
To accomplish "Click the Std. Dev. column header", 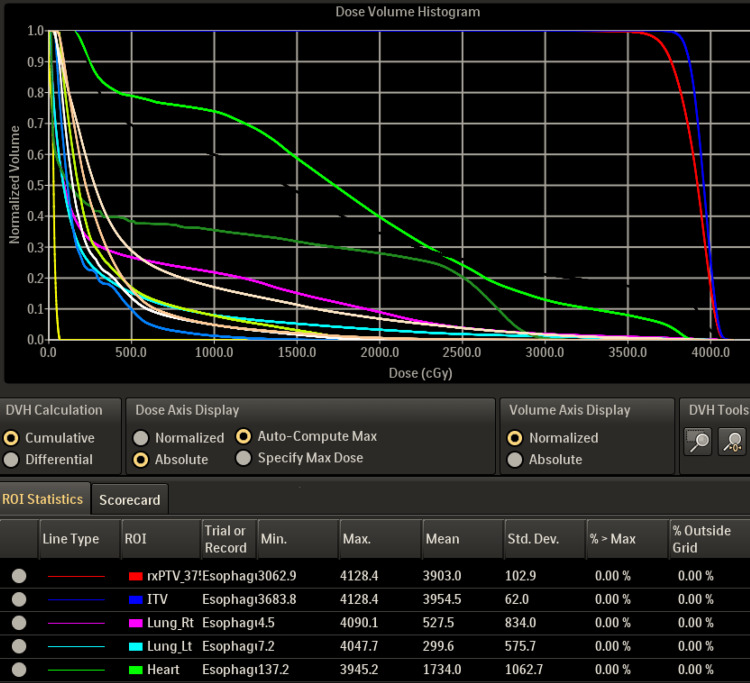I will click(x=546, y=539).
